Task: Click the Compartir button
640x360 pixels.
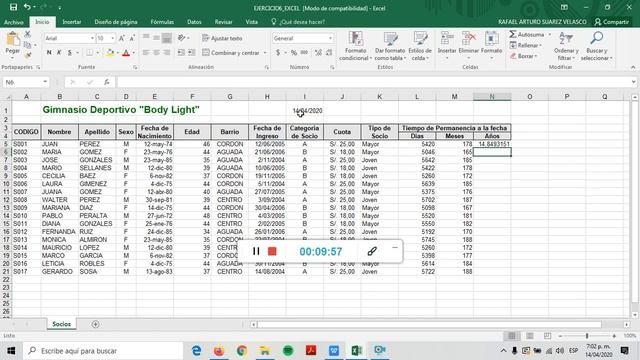Action: pos(611,22)
